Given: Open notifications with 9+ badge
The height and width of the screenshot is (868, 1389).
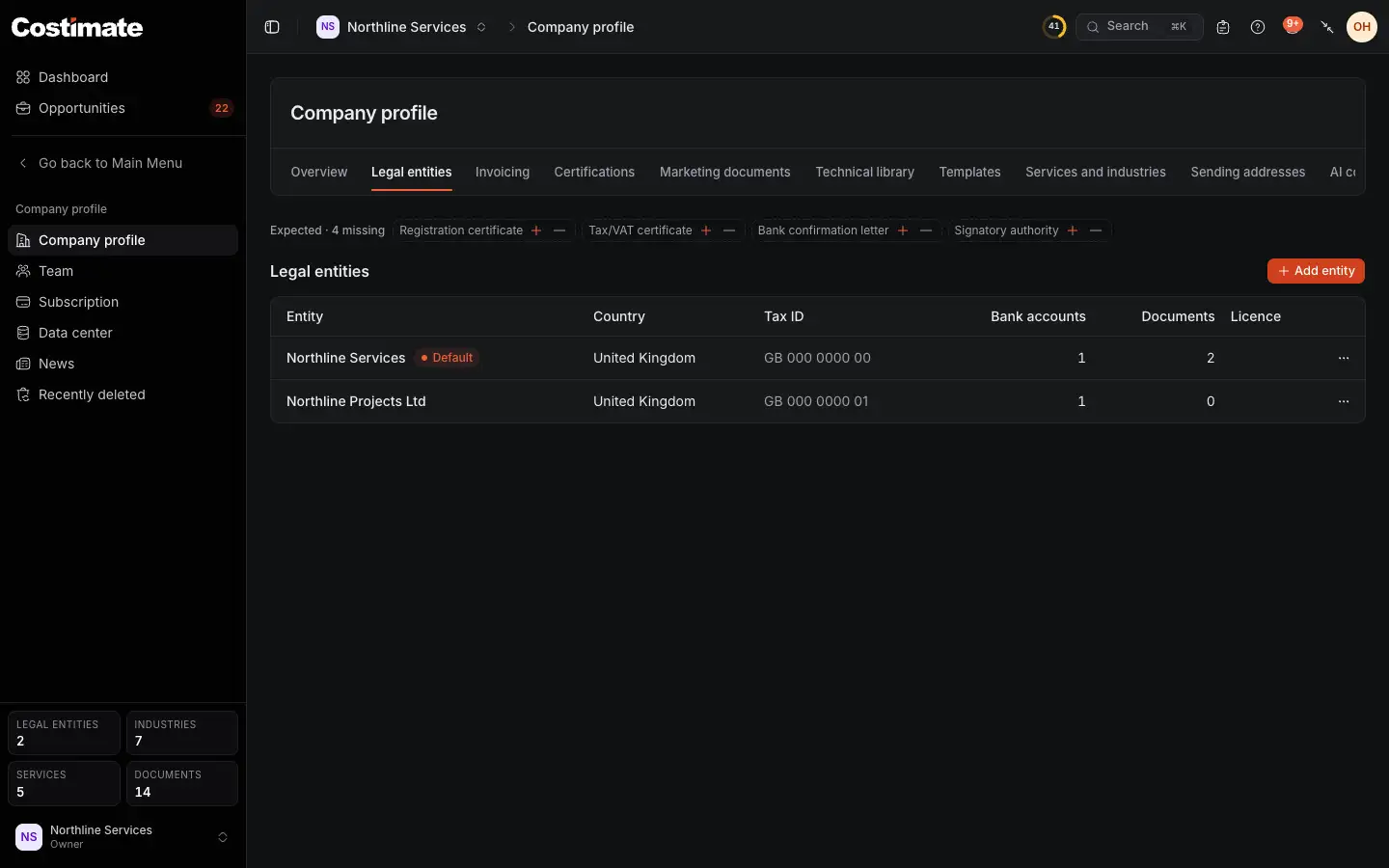Looking at the screenshot, I should tap(1293, 26).
